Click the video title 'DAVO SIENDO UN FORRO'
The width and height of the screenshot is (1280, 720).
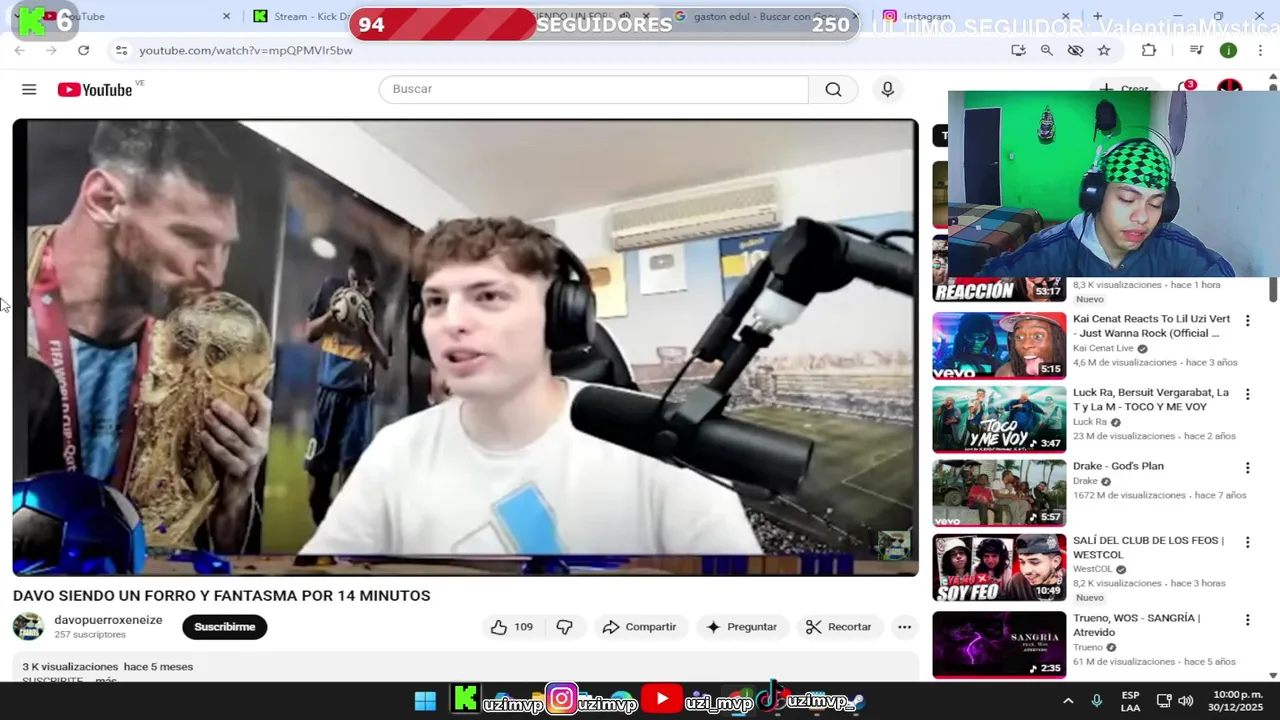pos(221,595)
